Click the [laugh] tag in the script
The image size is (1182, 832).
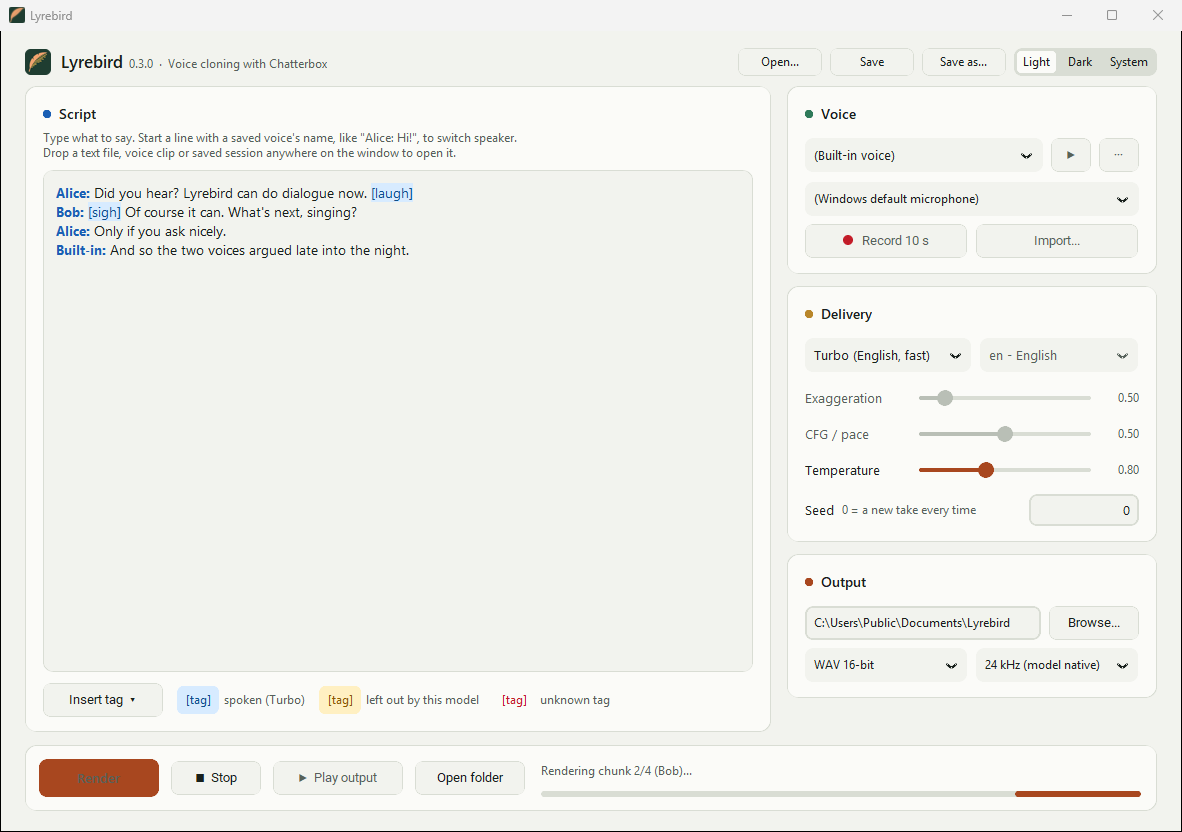[392, 194]
